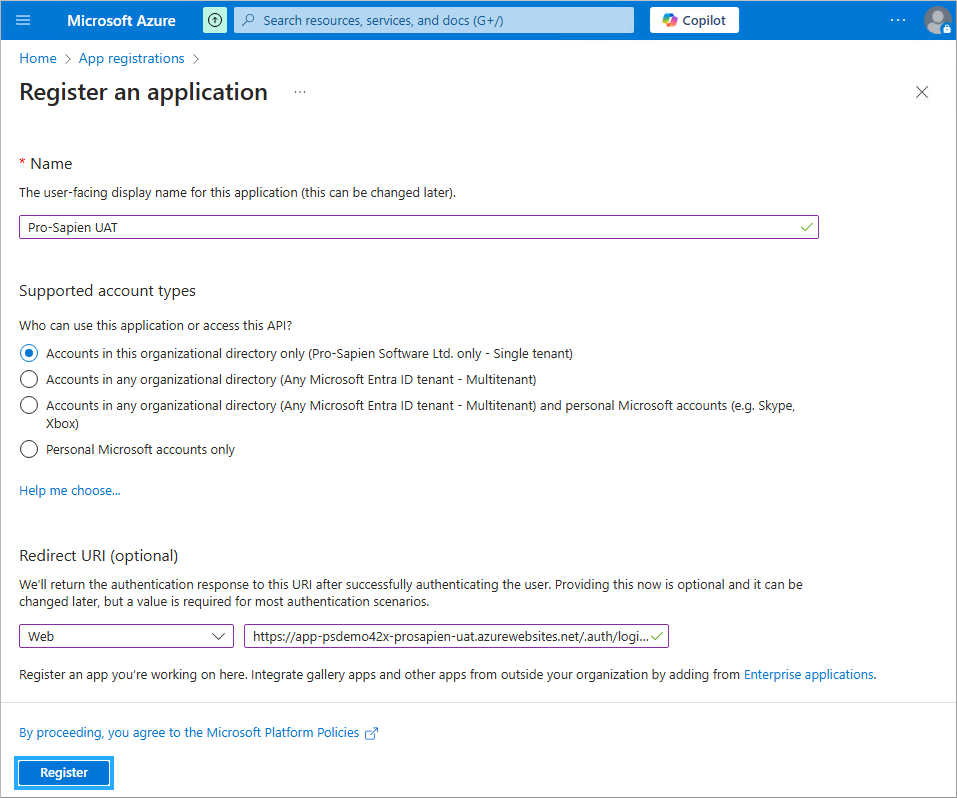Open Copilot from the header
Image resolution: width=957 pixels, height=798 pixels.
click(694, 20)
